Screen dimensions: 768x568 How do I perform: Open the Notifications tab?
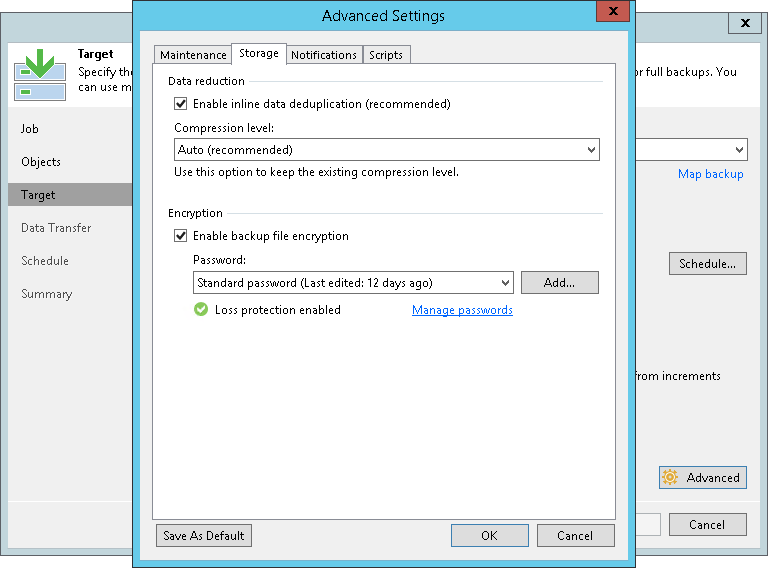pos(323,55)
